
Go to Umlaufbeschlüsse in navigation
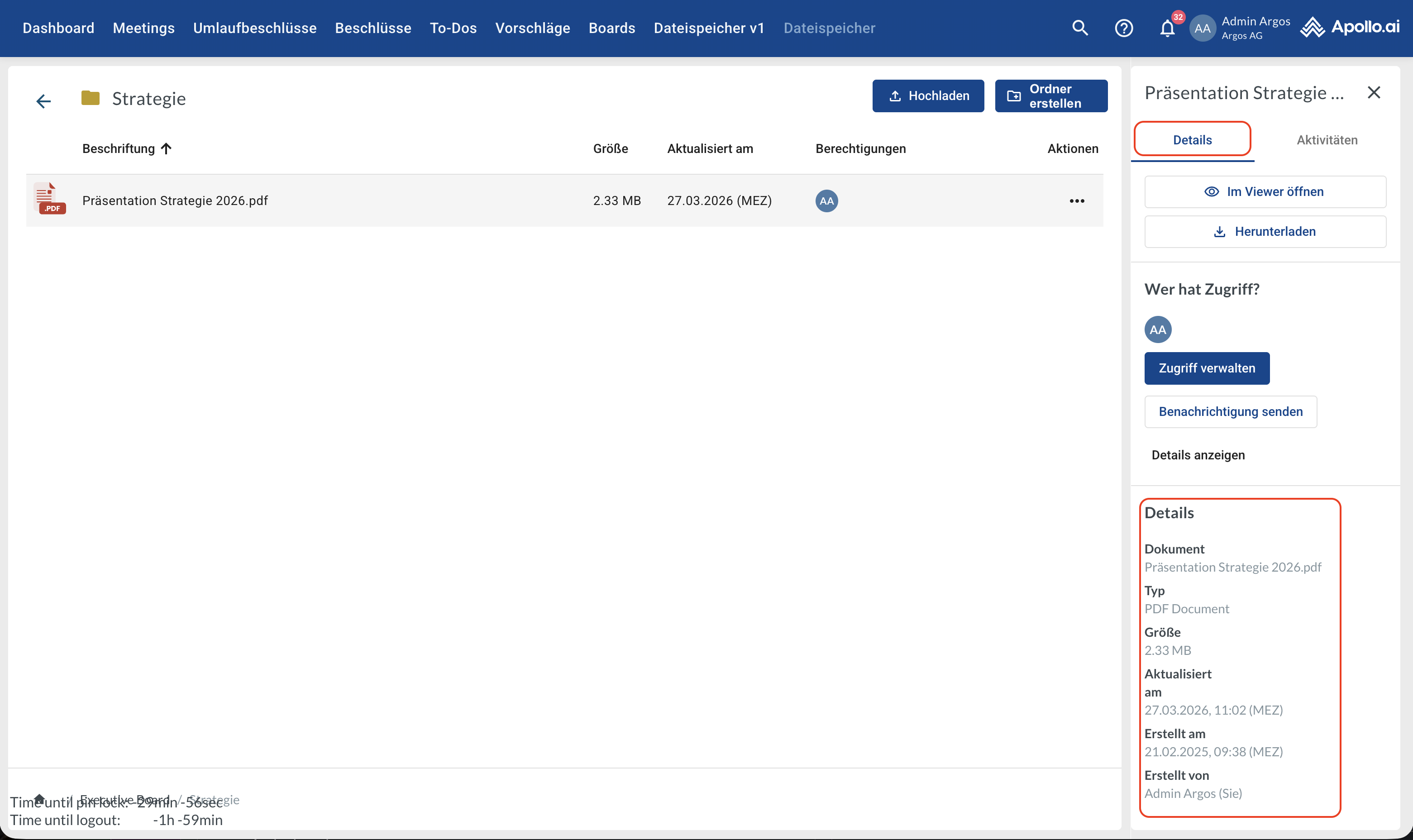click(x=255, y=28)
